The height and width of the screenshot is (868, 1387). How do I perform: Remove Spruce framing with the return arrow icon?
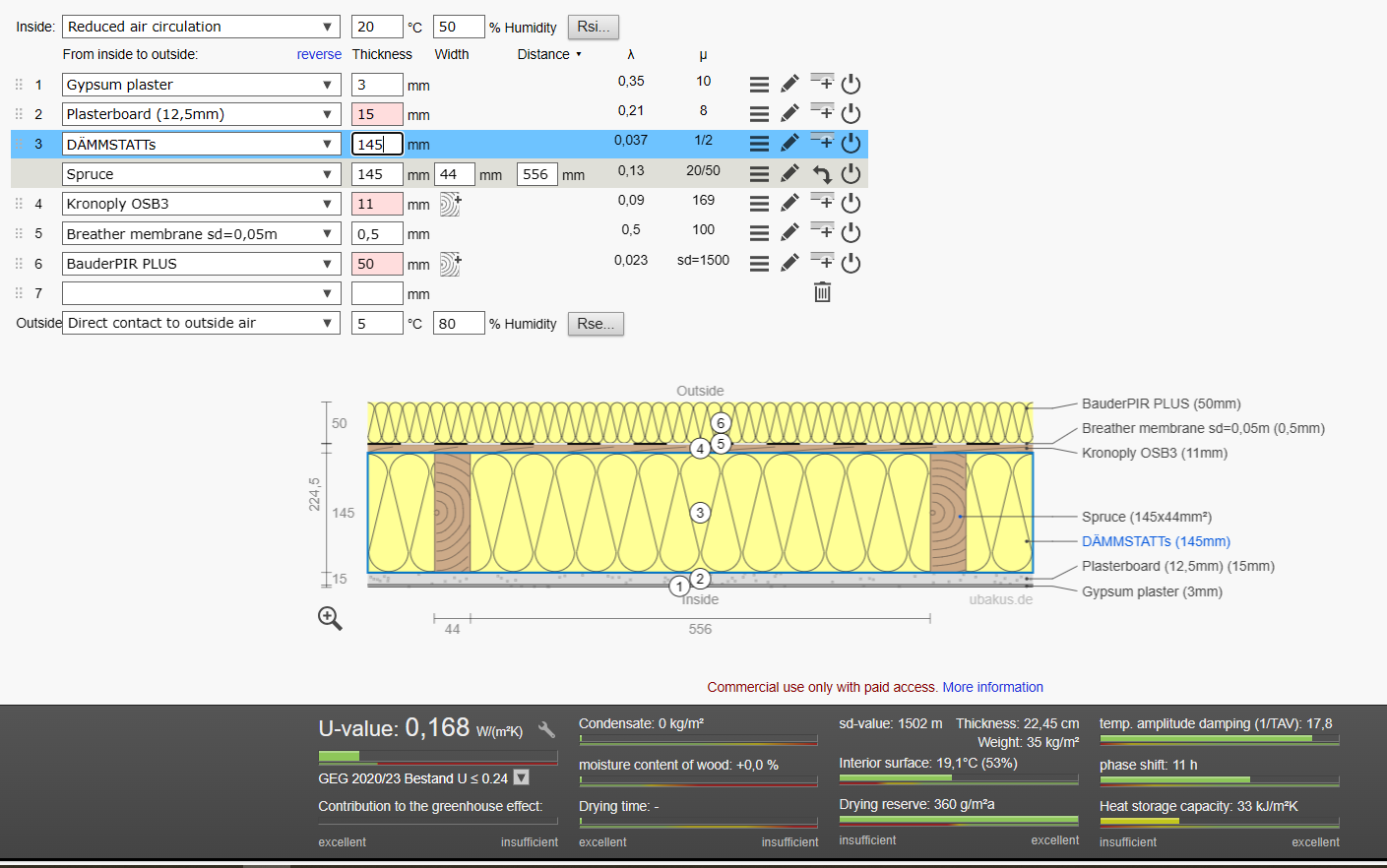click(822, 174)
